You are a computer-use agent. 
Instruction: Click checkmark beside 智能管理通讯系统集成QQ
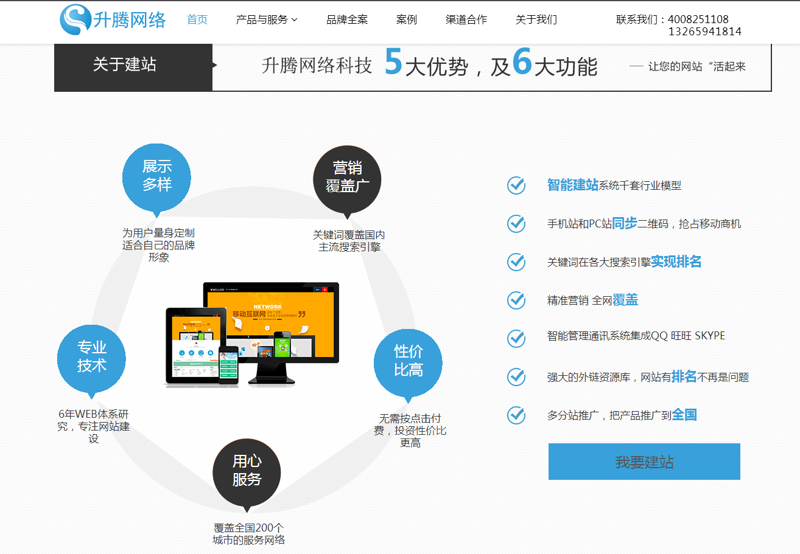click(x=516, y=338)
